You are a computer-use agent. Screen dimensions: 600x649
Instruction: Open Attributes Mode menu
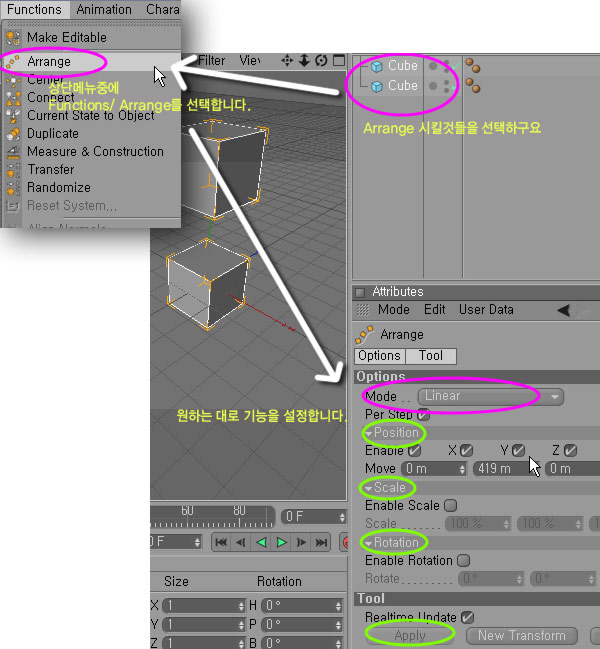click(x=394, y=310)
